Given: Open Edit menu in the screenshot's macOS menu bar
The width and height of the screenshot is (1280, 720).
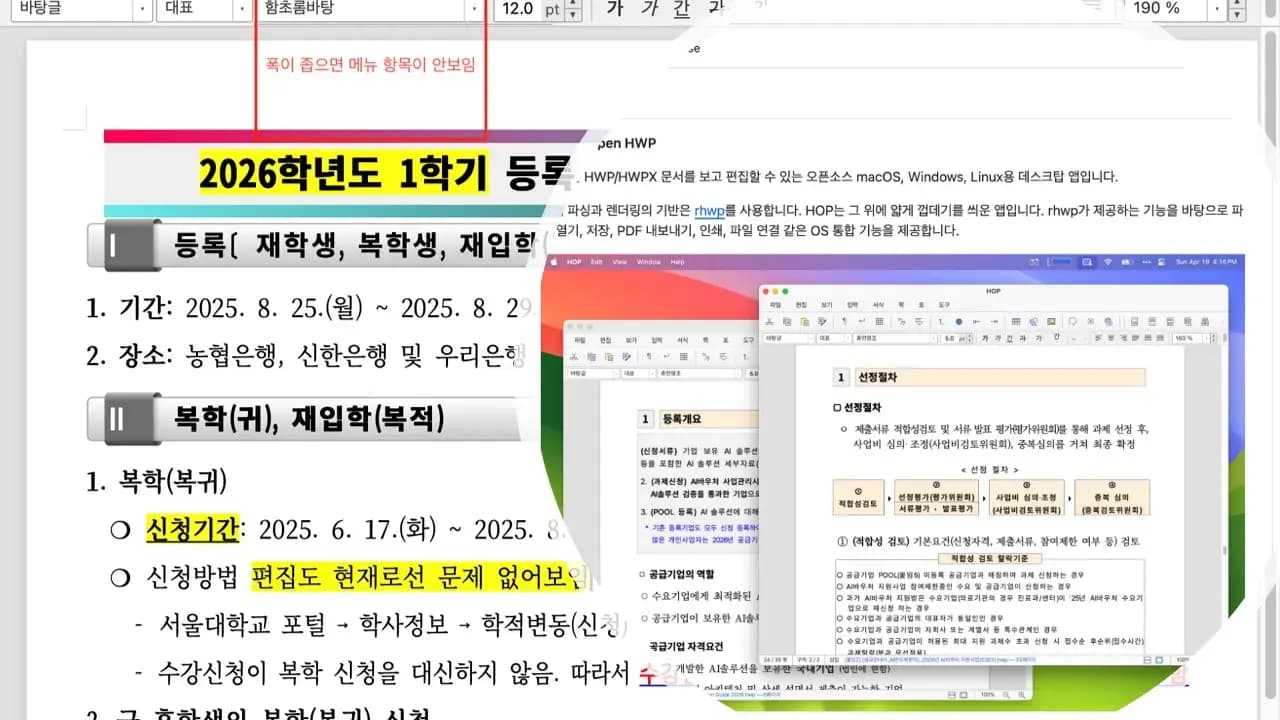Looking at the screenshot, I should point(596,261).
